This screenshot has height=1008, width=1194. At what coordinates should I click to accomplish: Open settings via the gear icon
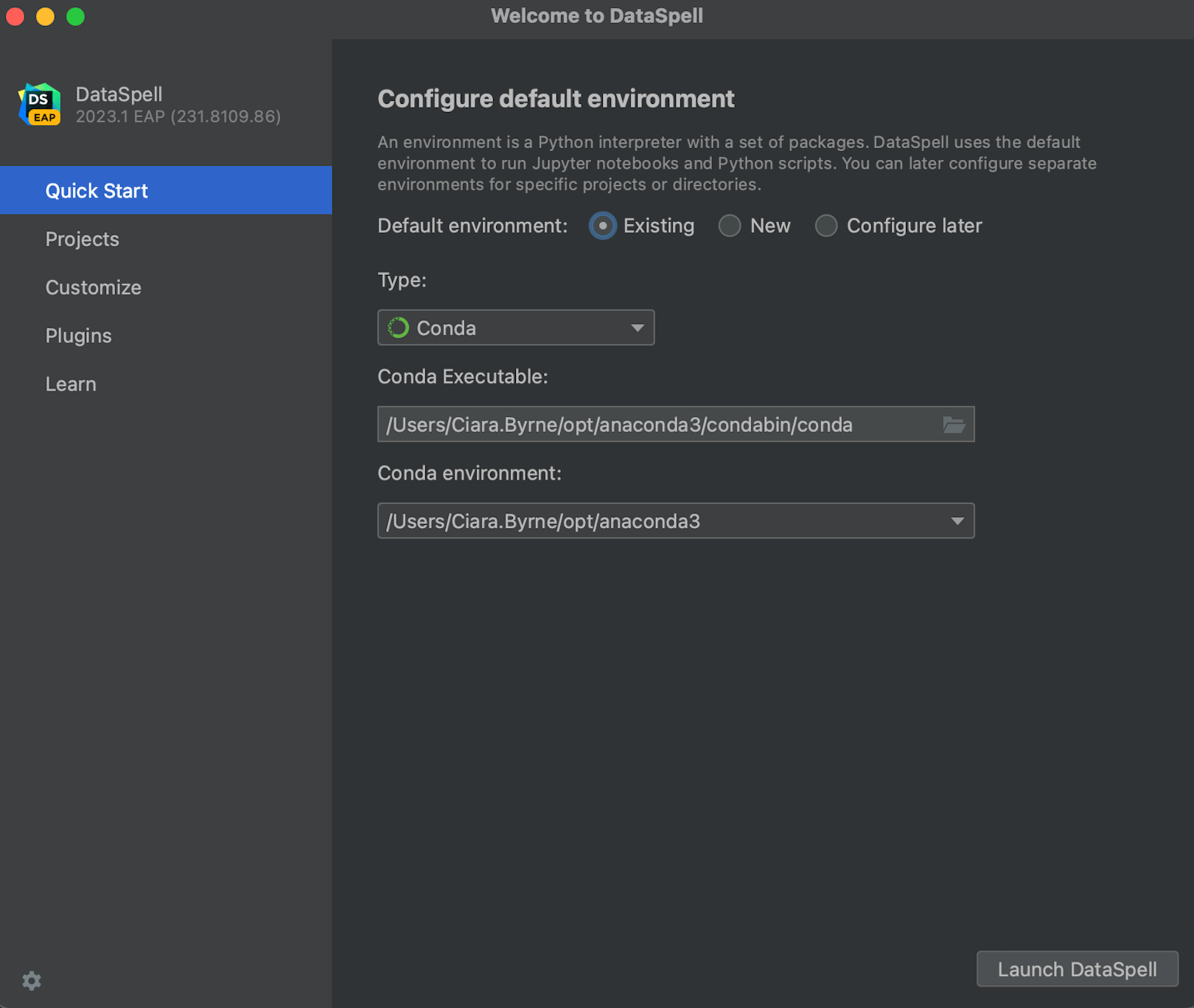coord(32,981)
